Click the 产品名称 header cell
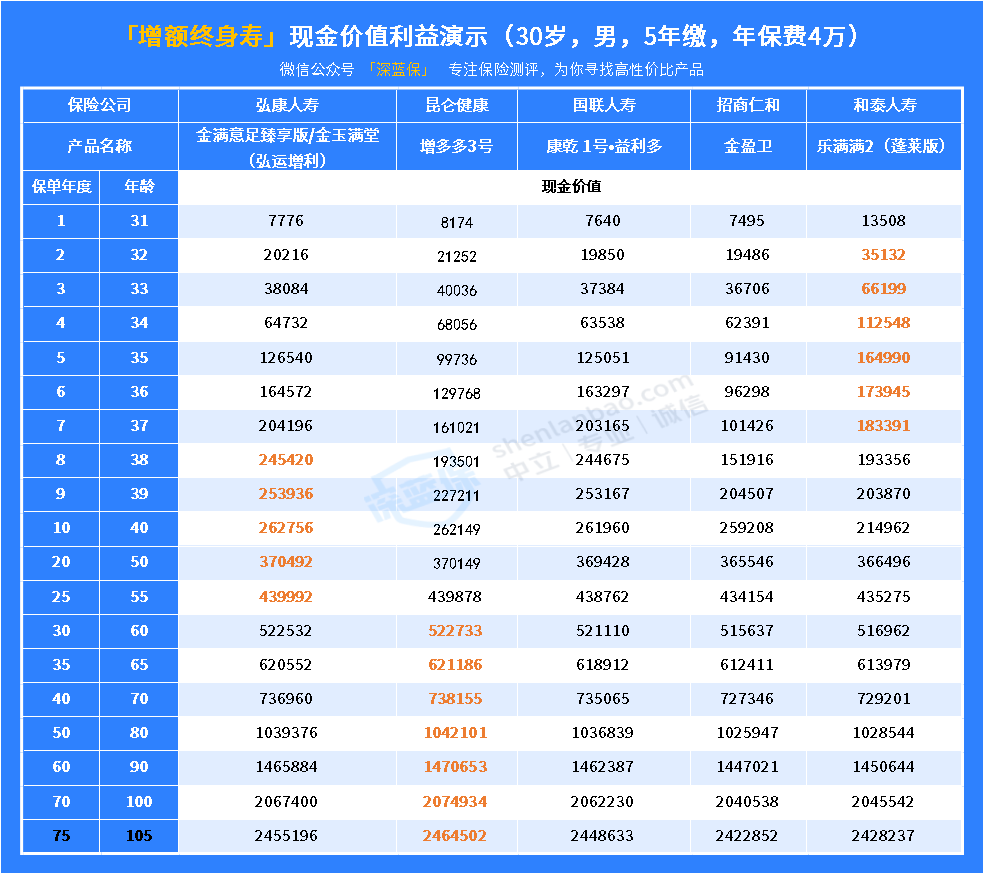This screenshot has width=985, height=873. click(100, 146)
